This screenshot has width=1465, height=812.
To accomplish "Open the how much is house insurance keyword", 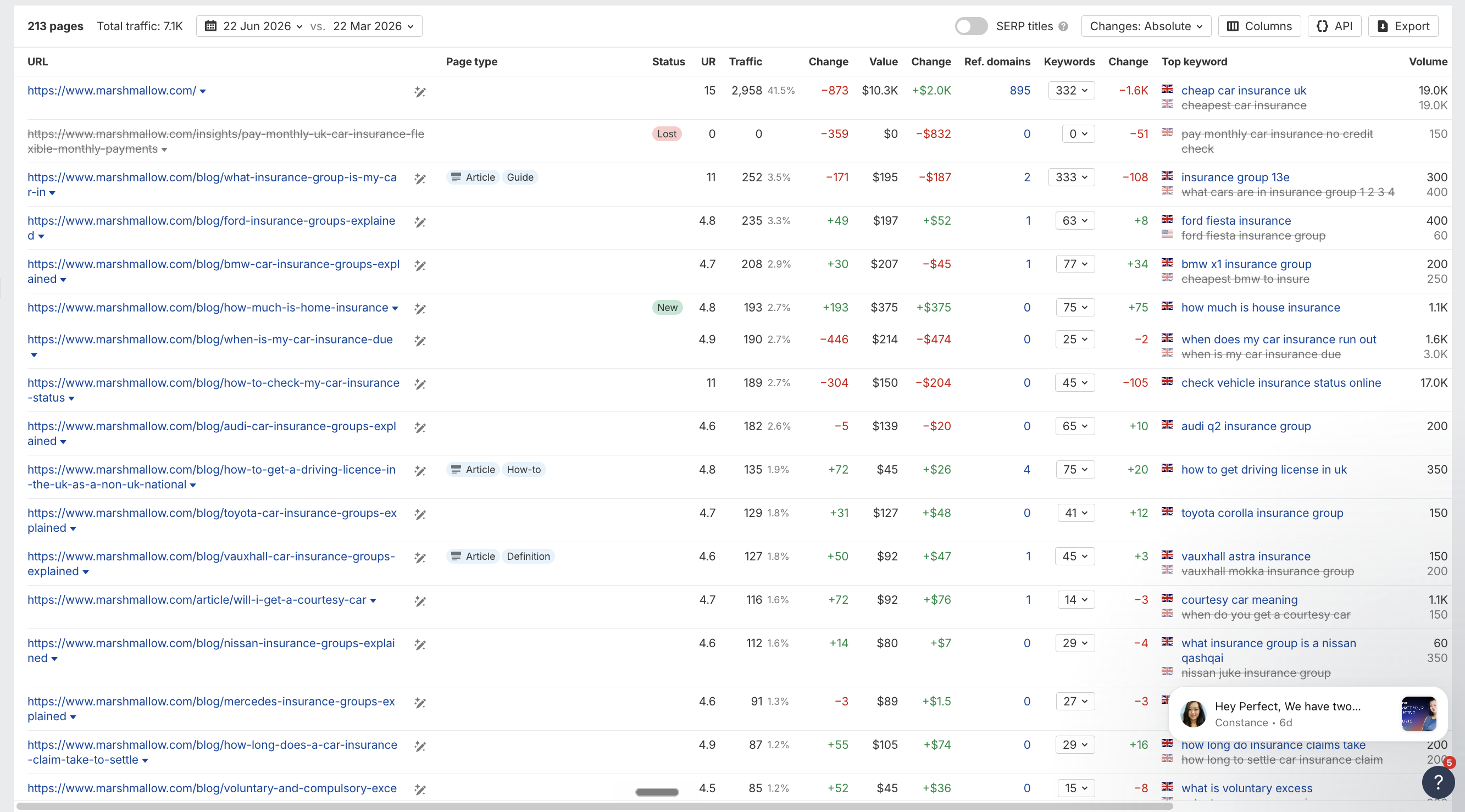I will coord(1260,308).
